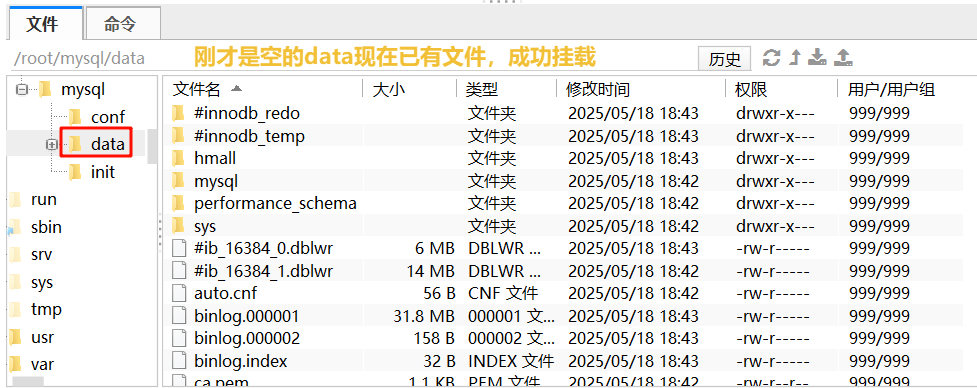The height and width of the screenshot is (388, 977).
Task: Select the #innodb_redo file name
Action: (x=247, y=113)
